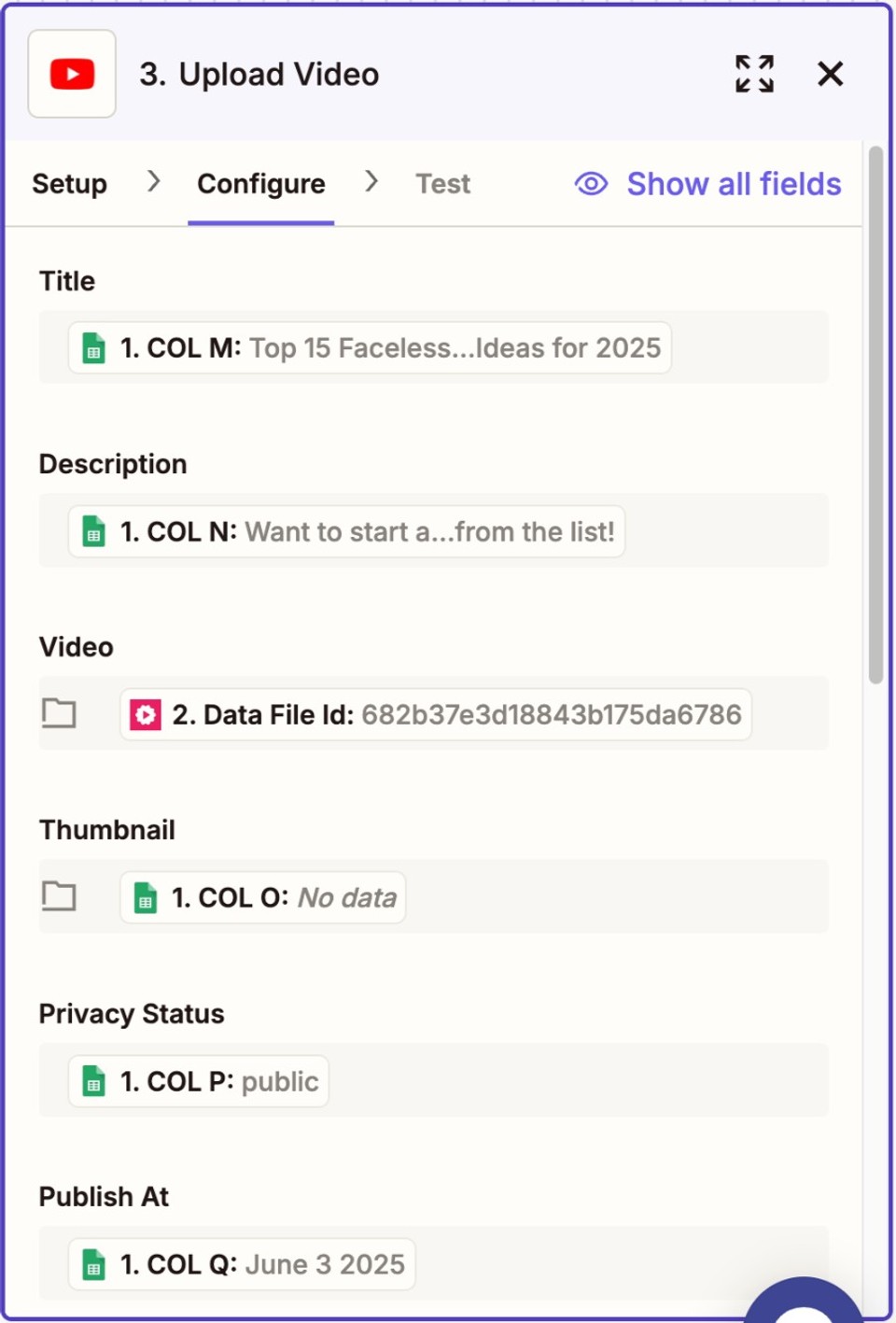Viewport: 896px width, 1323px height.
Task: Click inside the Title input field
Action: click(433, 347)
